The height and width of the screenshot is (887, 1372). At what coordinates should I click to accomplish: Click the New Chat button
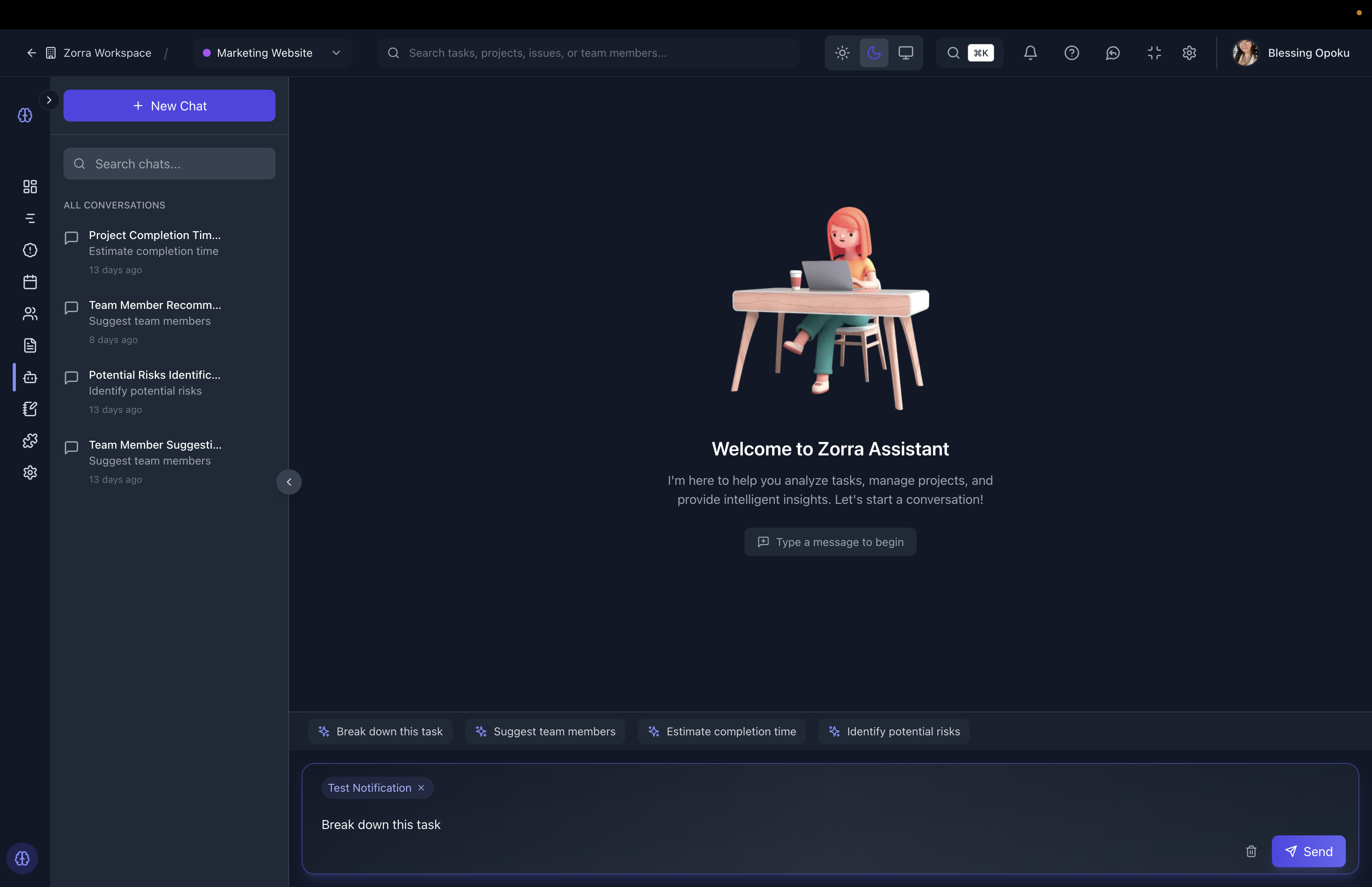(169, 106)
